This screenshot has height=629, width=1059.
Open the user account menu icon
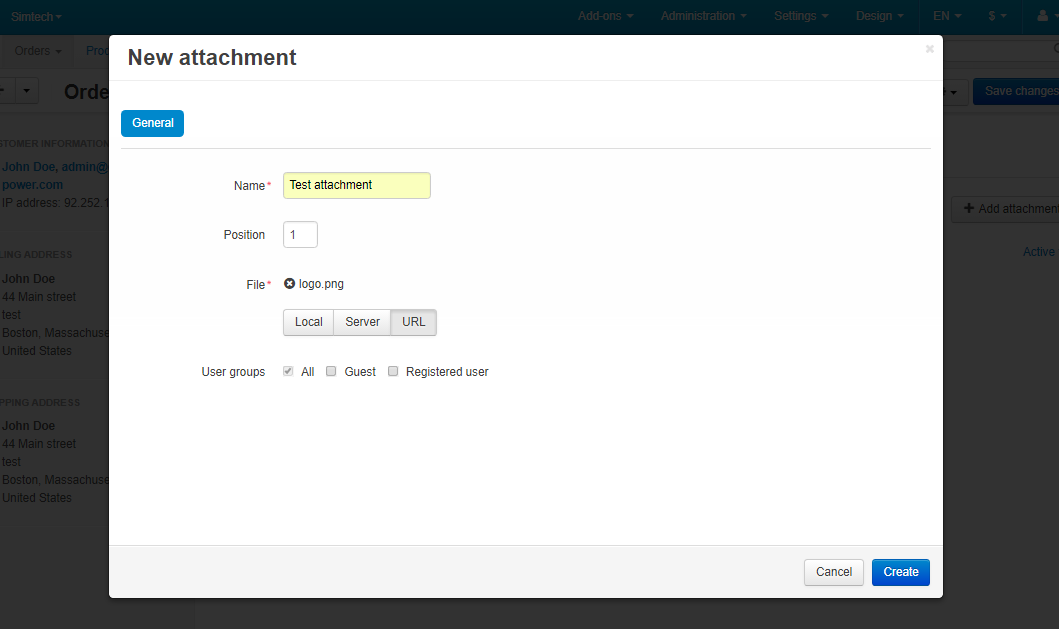[x=1045, y=16]
